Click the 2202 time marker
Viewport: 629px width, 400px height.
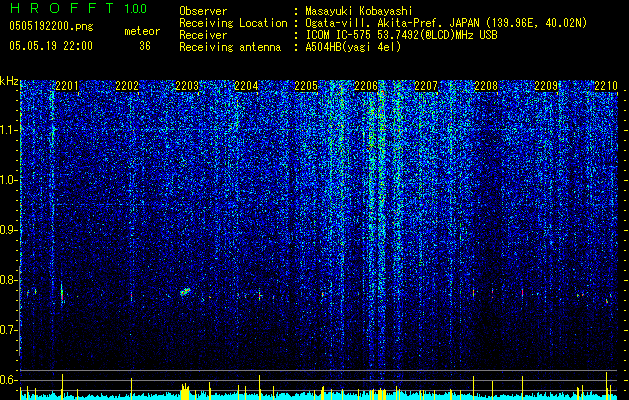coord(127,86)
